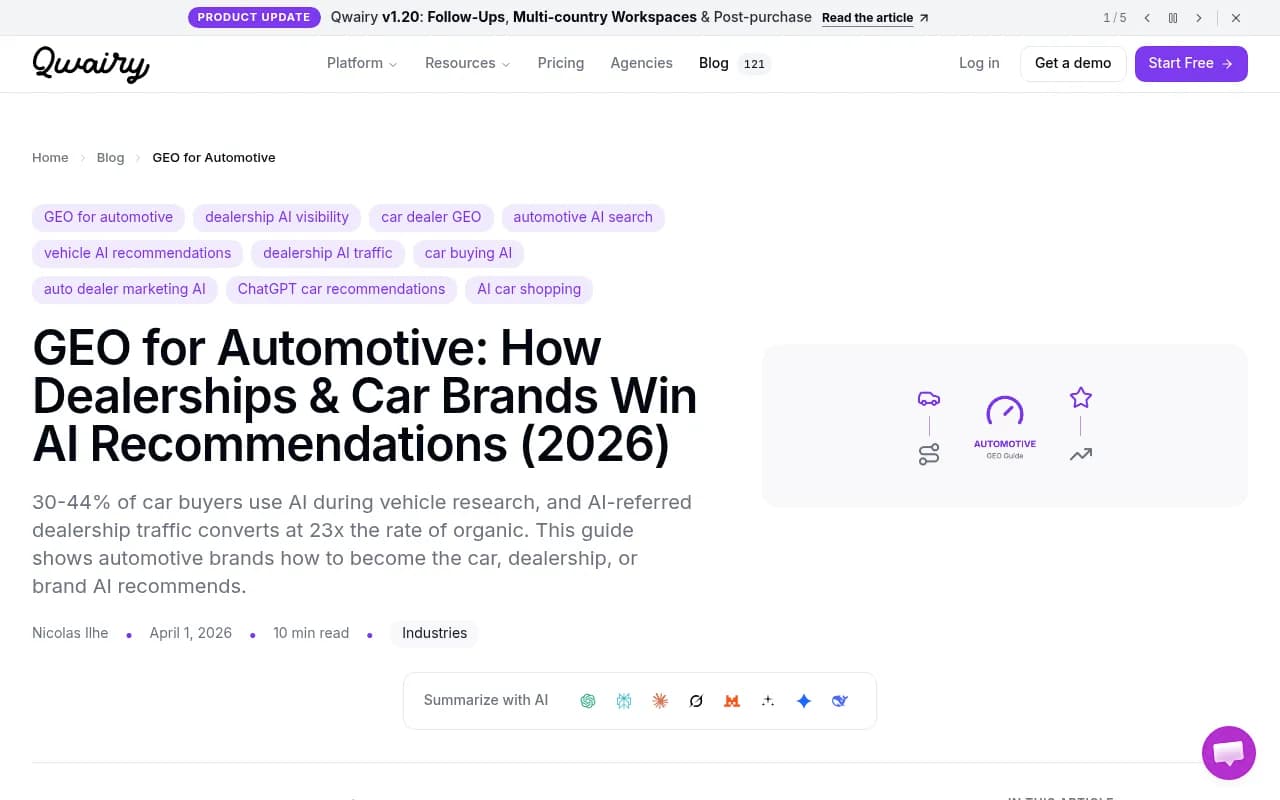
Task: Click the 10 min read text
Action: pyautogui.click(x=311, y=633)
